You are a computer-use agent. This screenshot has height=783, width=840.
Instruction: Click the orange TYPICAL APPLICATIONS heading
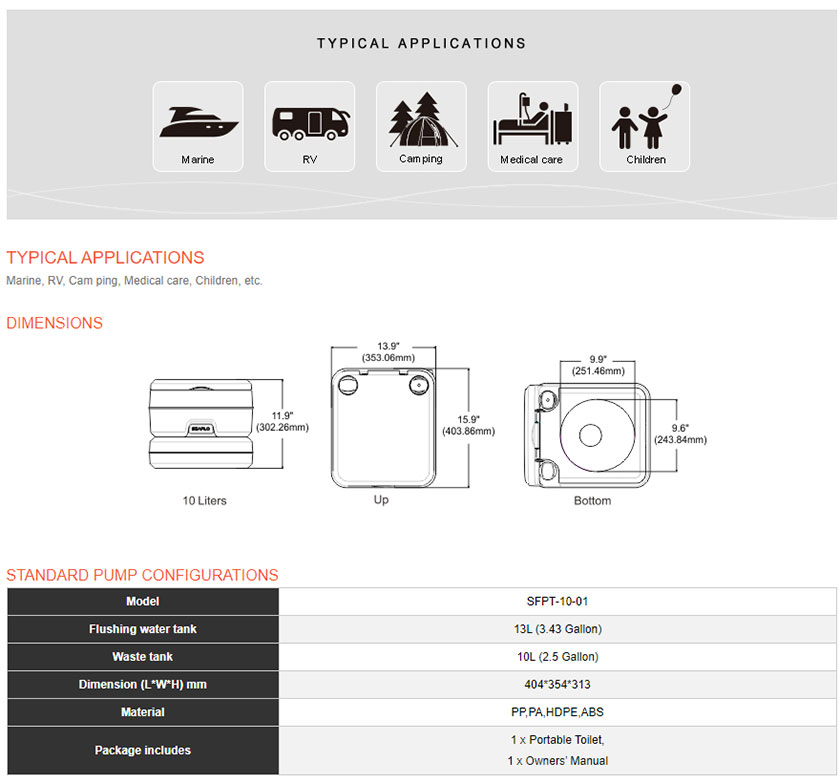(x=105, y=258)
